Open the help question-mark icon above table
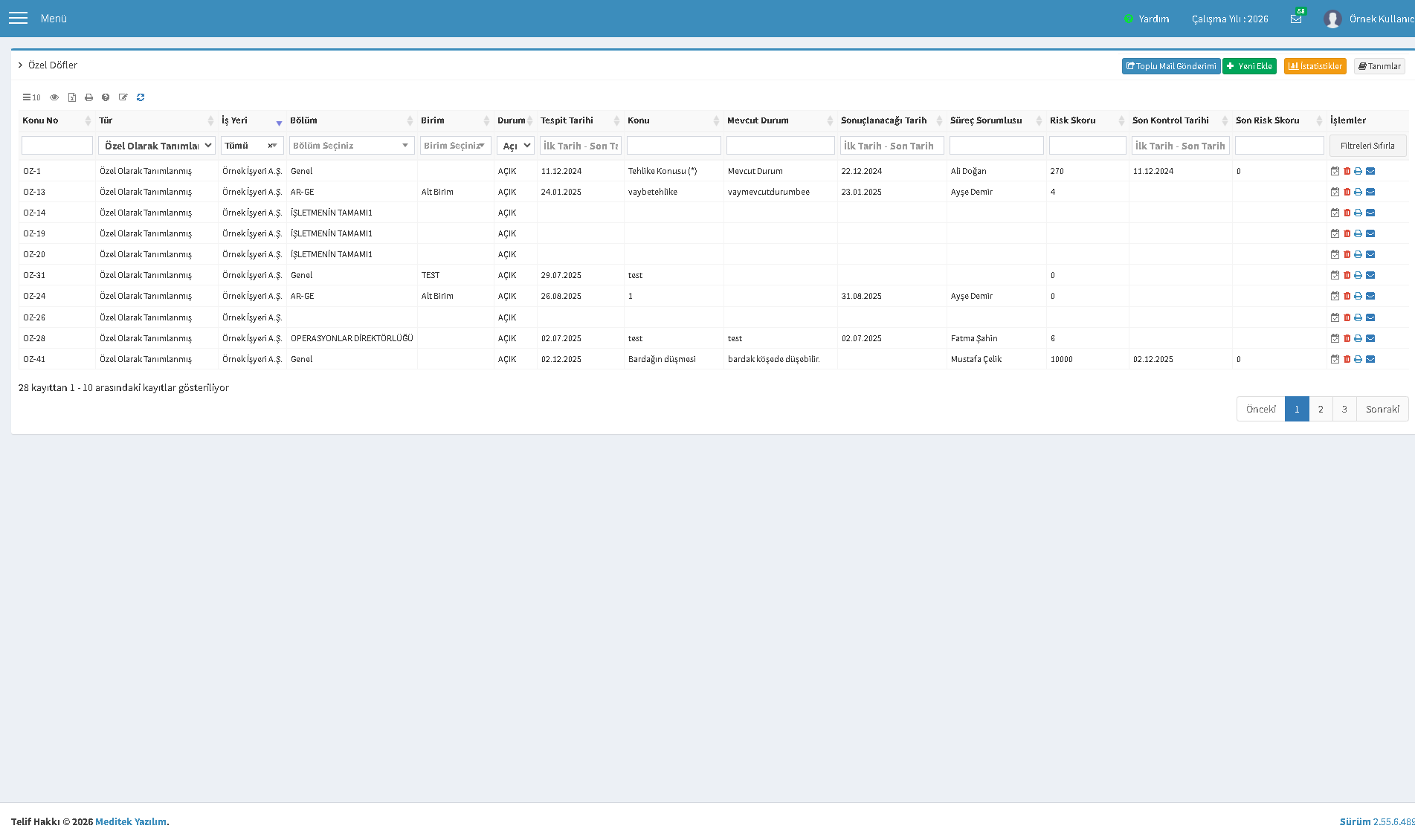Viewport: 1415px width, 840px height. (106, 97)
